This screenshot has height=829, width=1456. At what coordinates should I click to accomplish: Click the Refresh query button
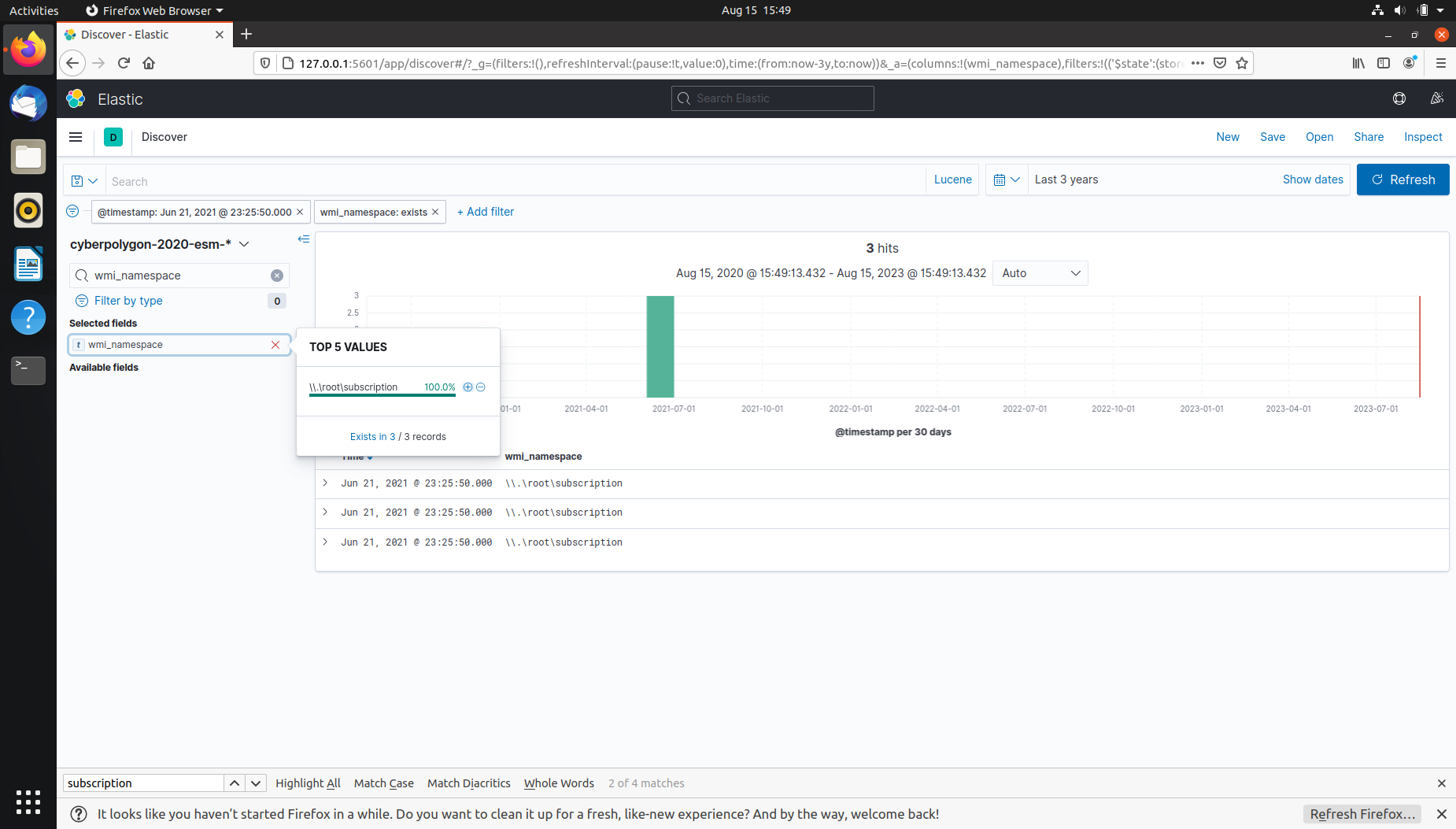(x=1402, y=179)
